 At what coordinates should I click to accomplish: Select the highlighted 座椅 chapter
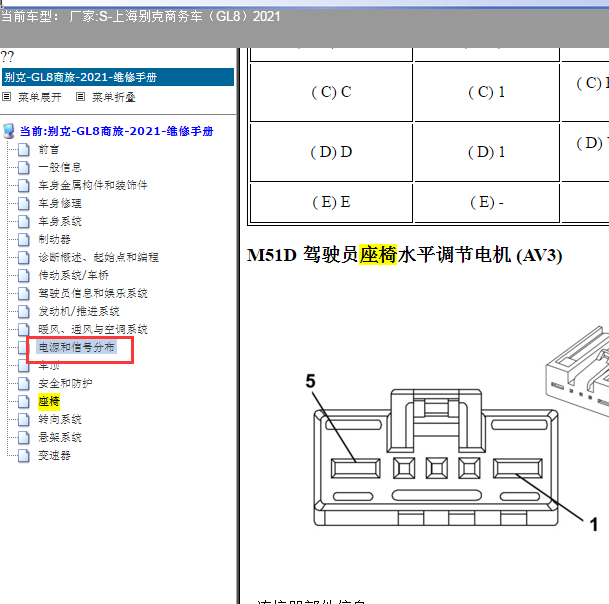coord(49,401)
